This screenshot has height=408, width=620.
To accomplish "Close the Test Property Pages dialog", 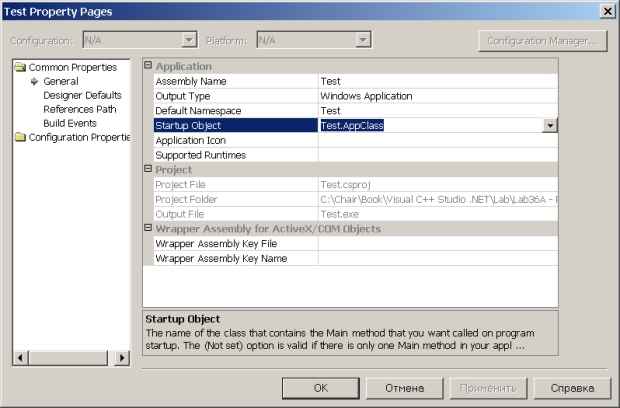I will coord(606,10).
